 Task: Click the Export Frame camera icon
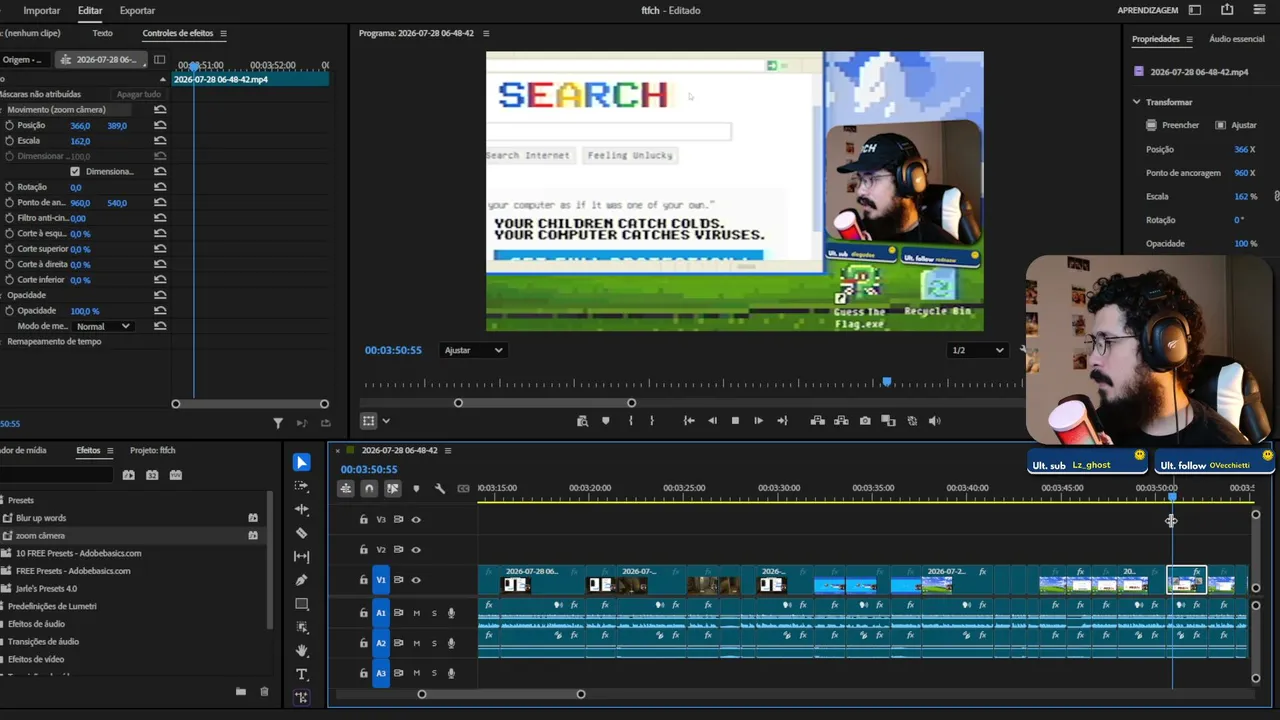[865, 421]
